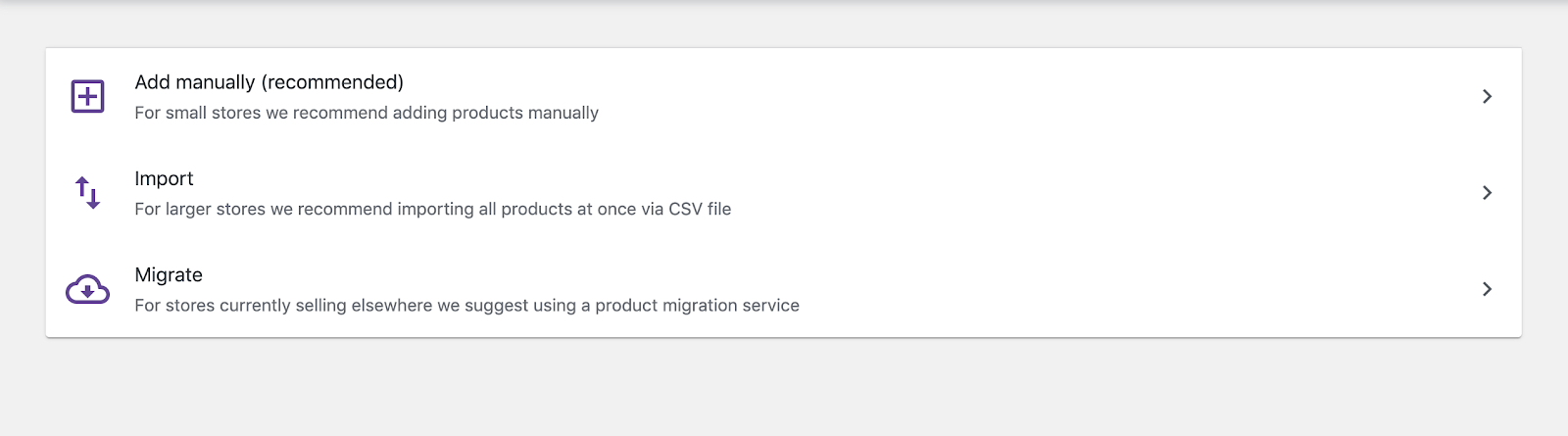Select the 'Add manually (recommended)' title
This screenshot has height=436, width=1568.
point(269,82)
